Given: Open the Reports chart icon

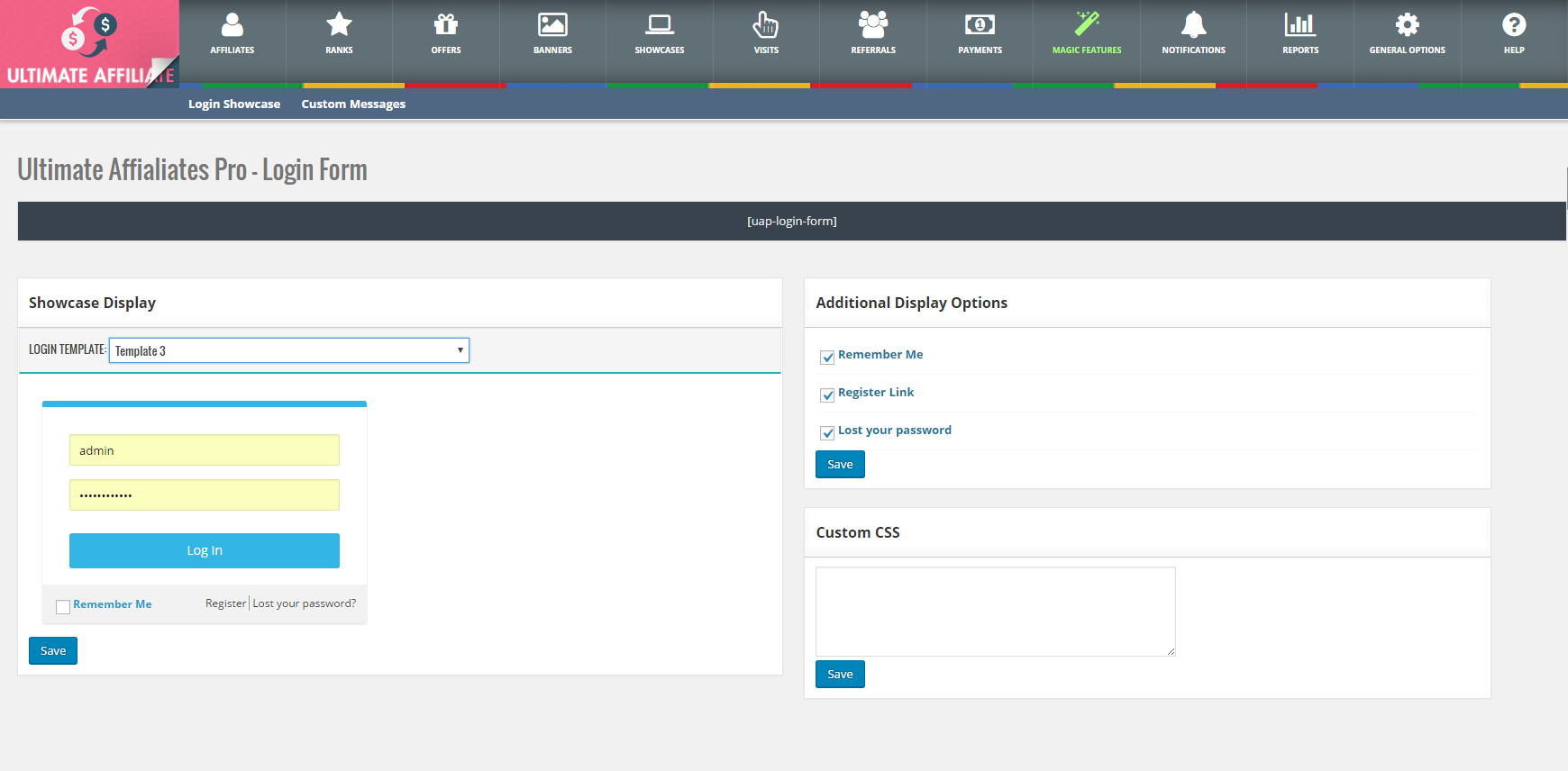Looking at the screenshot, I should coord(1300,24).
